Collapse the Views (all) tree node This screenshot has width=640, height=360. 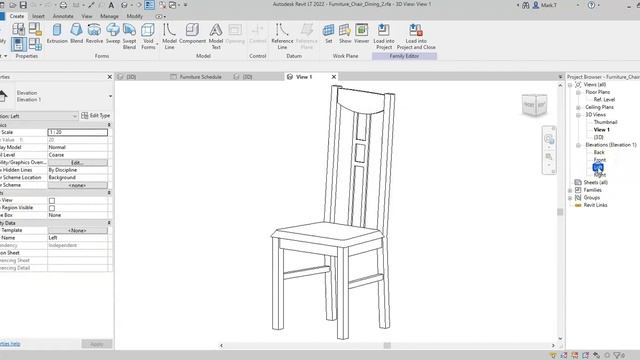click(x=570, y=85)
